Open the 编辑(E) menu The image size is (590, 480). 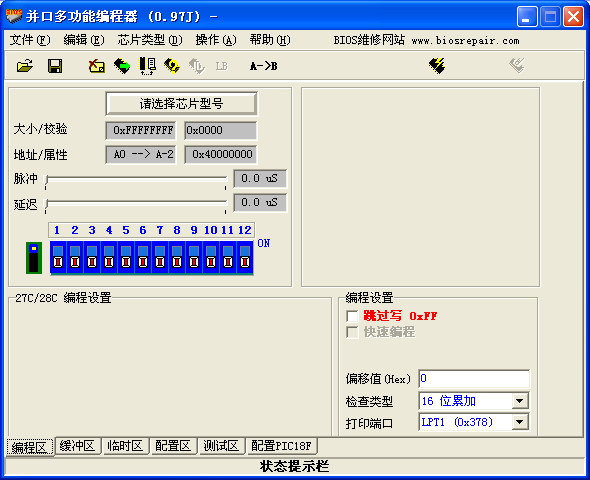pyautogui.click(x=84, y=40)
